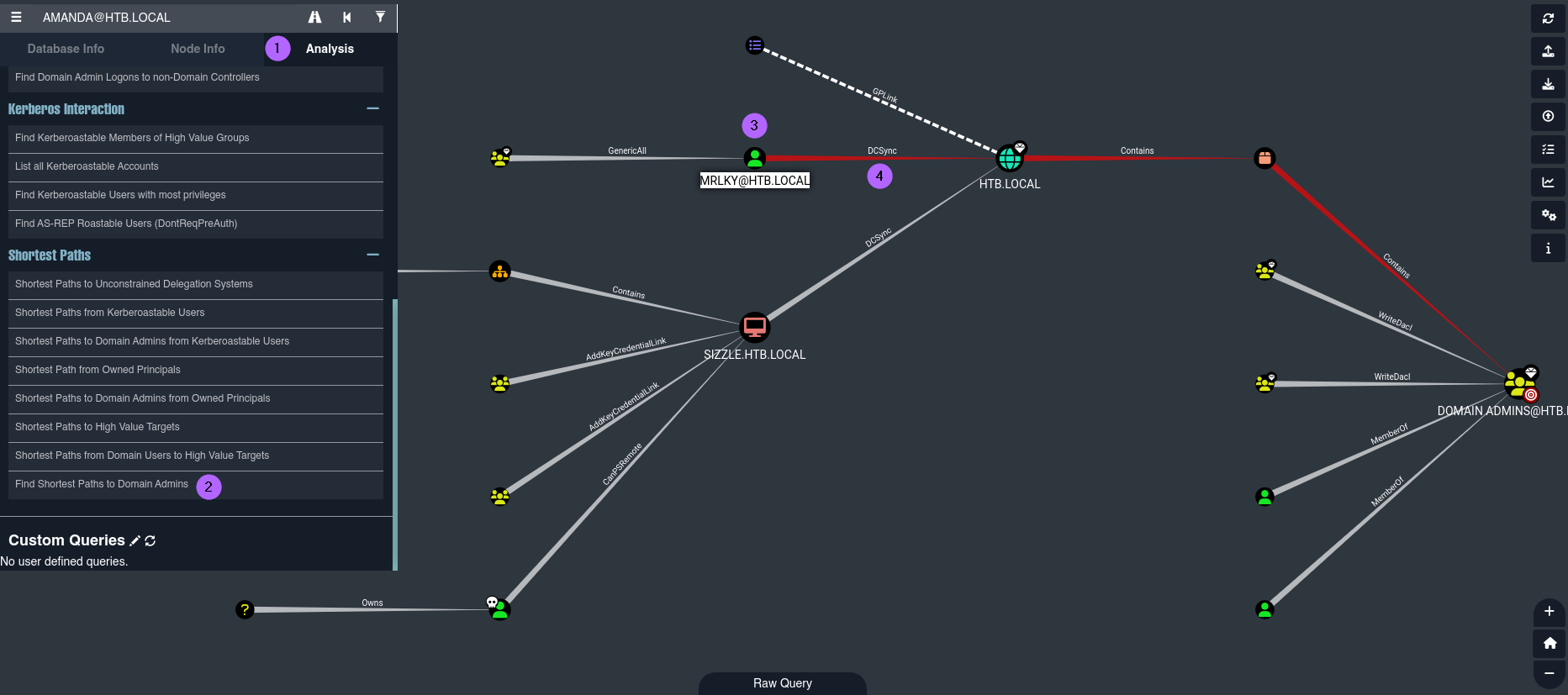Switch to the Analysis tab

pos(330,49)
